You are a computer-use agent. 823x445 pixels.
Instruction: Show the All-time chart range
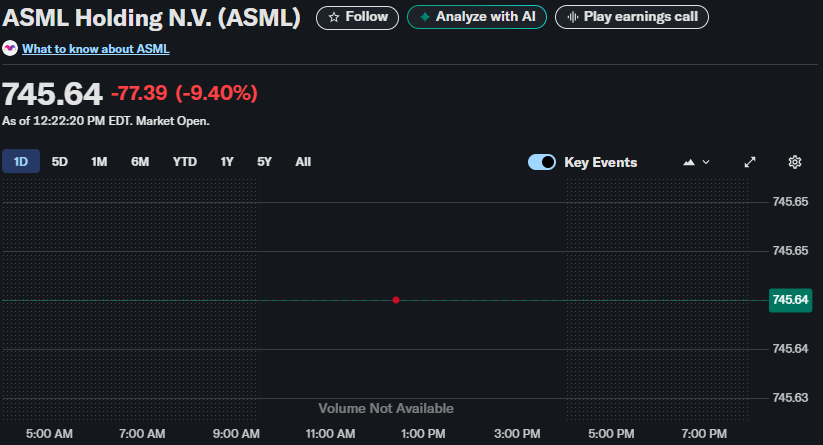pyautogui.click(x=303, y=162)
